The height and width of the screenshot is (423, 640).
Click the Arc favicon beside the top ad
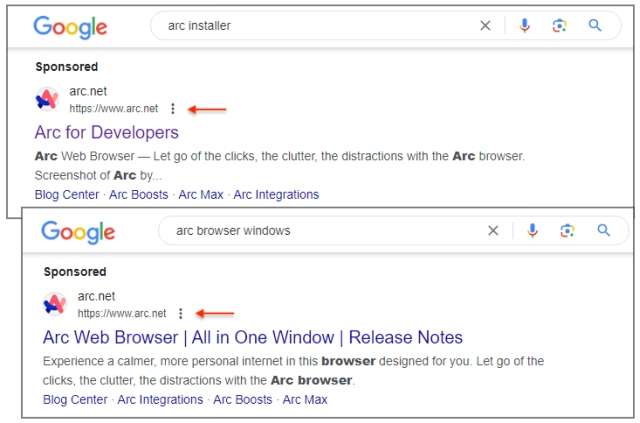pos(47,99)
